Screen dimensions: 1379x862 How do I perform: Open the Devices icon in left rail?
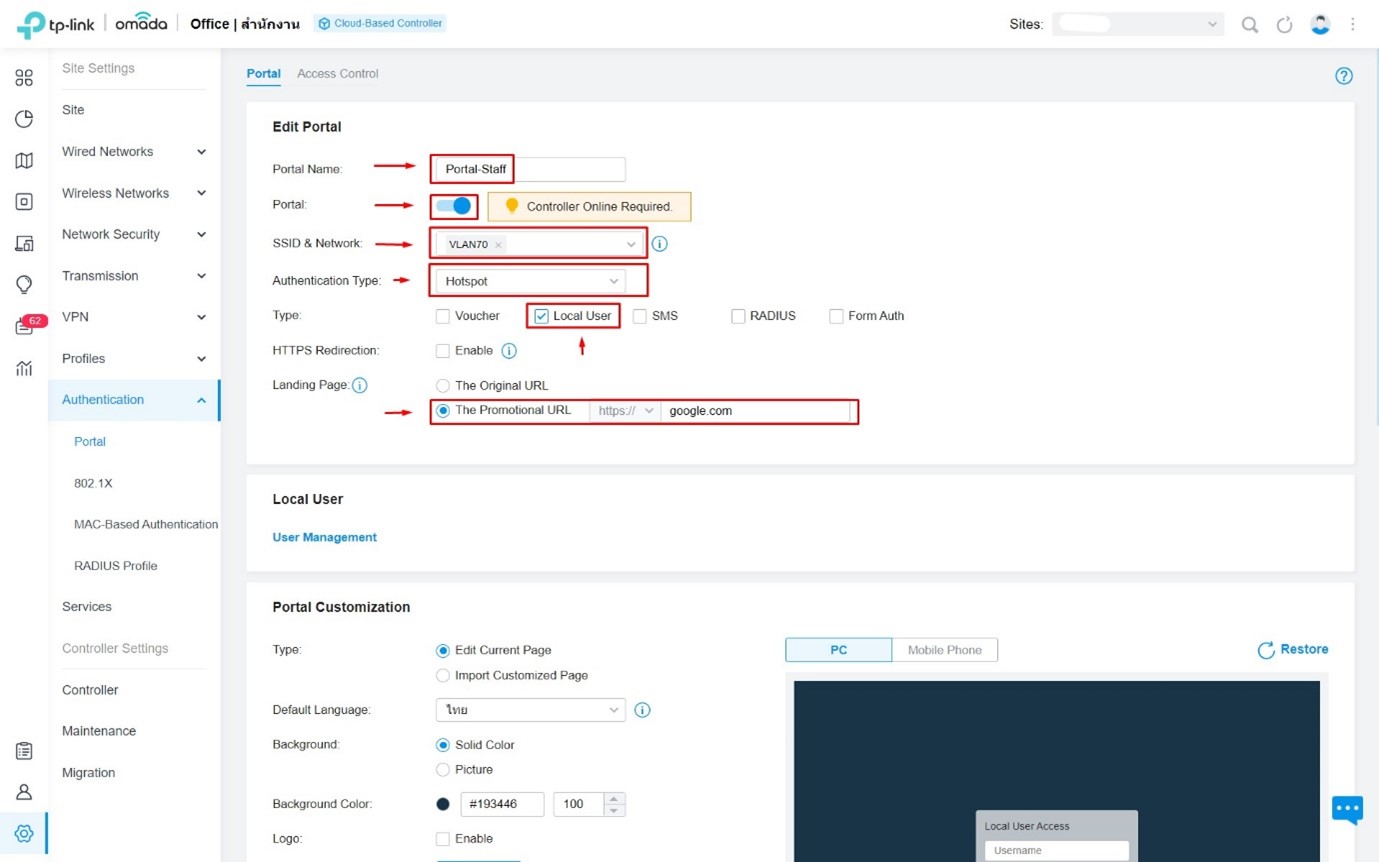(x=24, y=201)
